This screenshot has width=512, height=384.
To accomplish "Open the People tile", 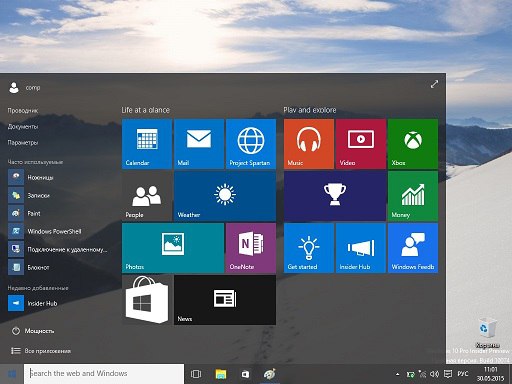I will (x=147, y=196).
